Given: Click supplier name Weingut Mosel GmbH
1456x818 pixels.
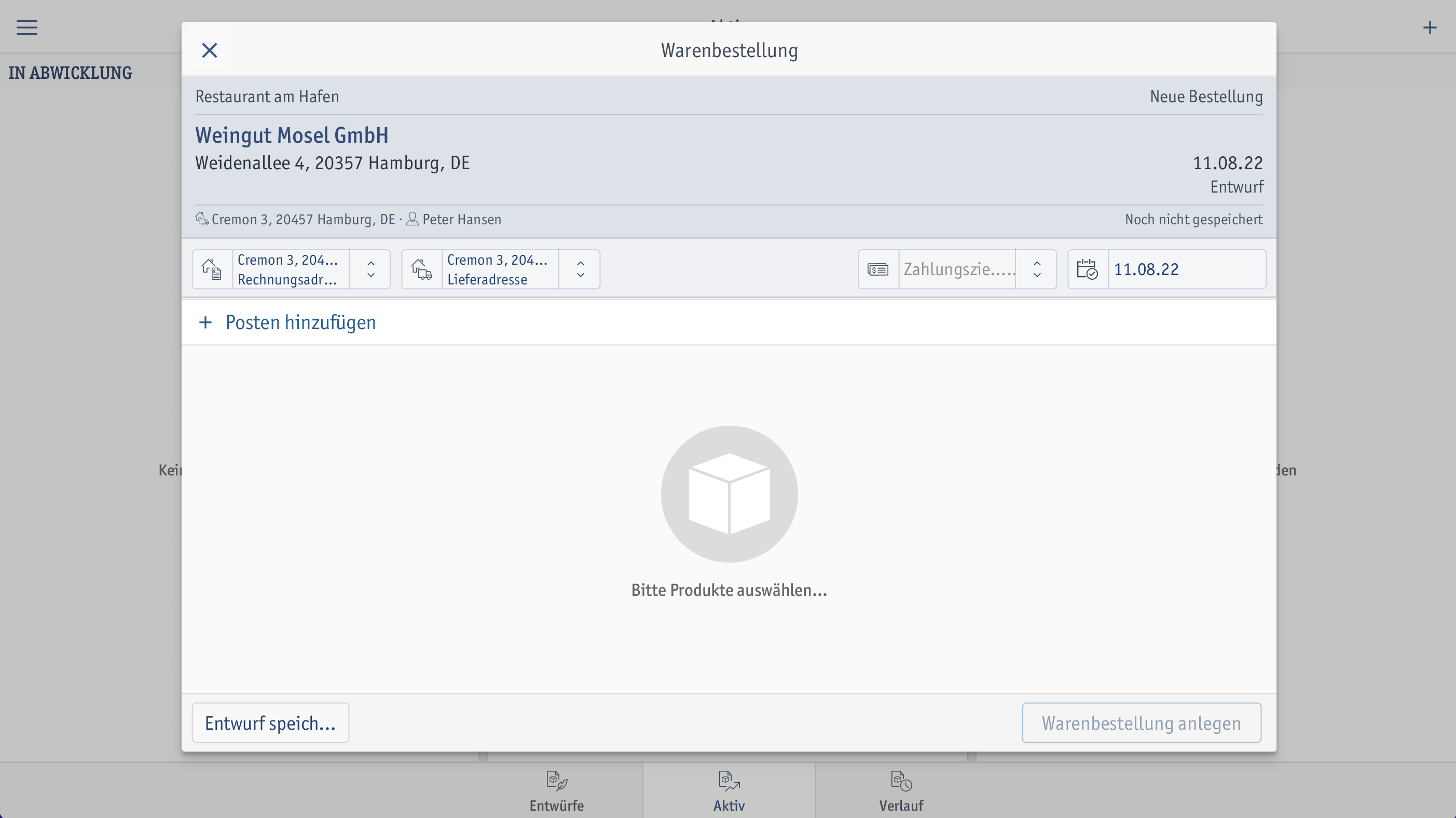Looking at the screenshot, I should [x=292, y=135].
